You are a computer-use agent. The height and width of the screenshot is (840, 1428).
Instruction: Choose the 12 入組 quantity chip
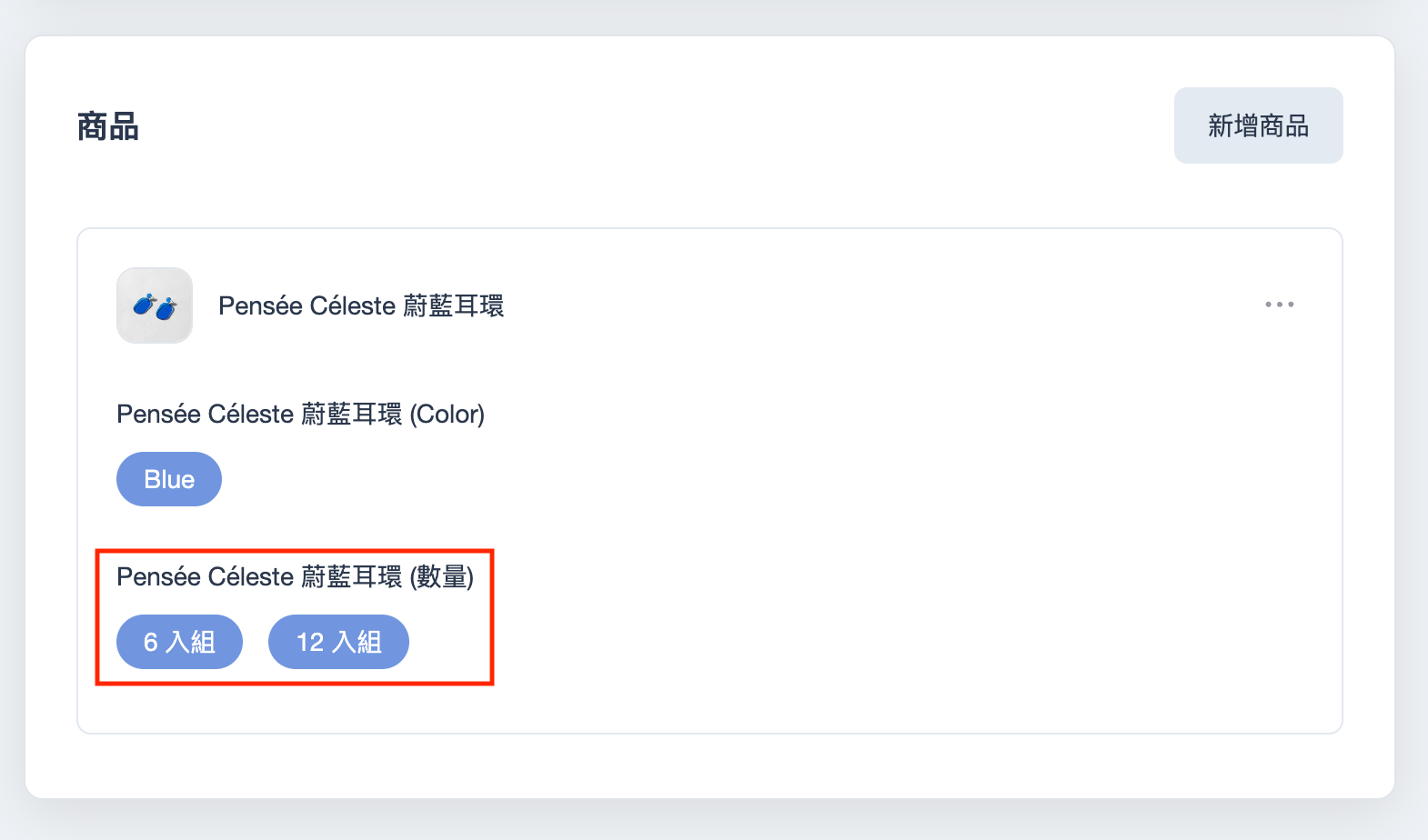tap(338, 642)
